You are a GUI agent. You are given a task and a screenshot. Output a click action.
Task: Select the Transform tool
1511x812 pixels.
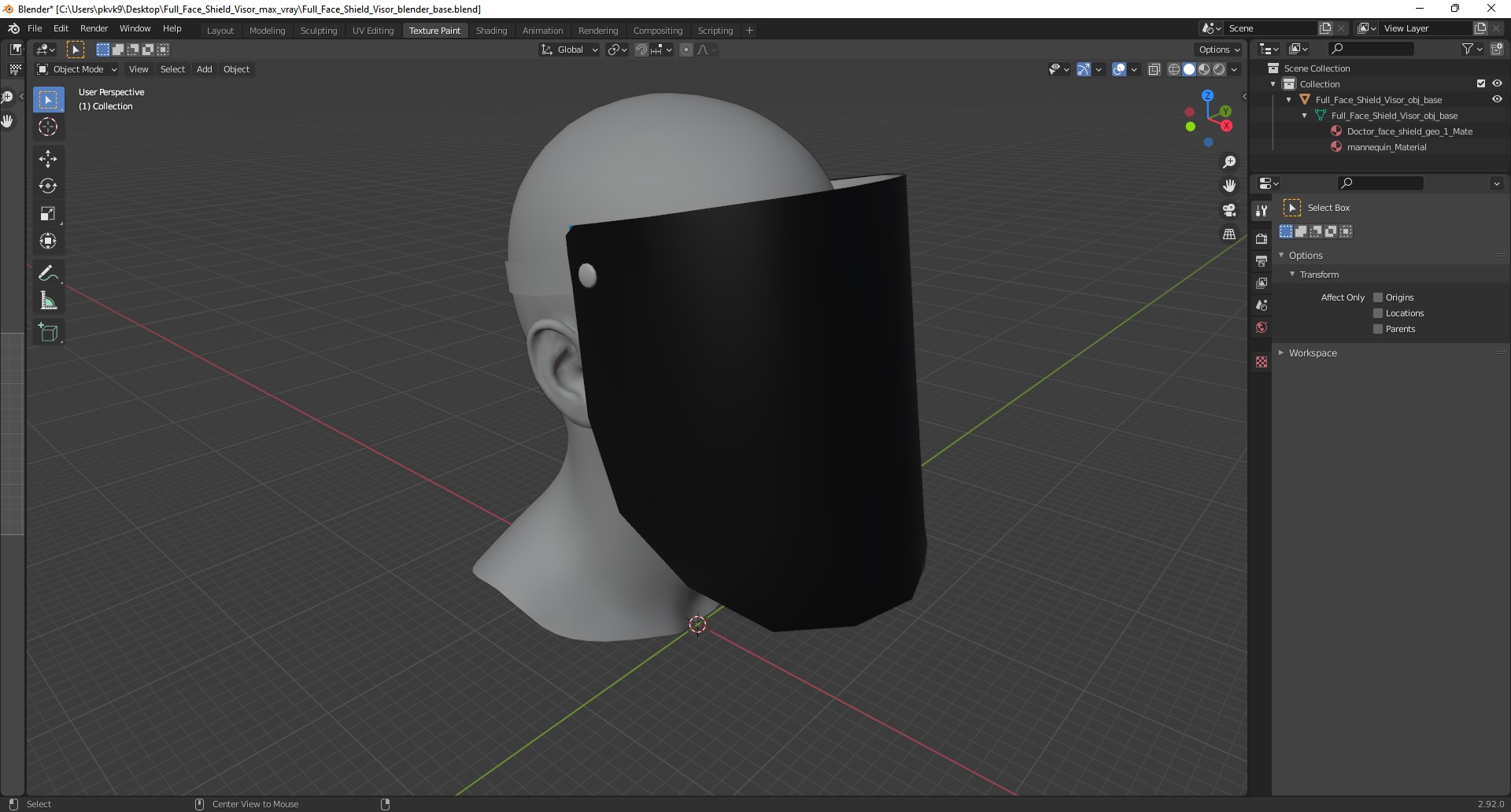click(48, 242)
